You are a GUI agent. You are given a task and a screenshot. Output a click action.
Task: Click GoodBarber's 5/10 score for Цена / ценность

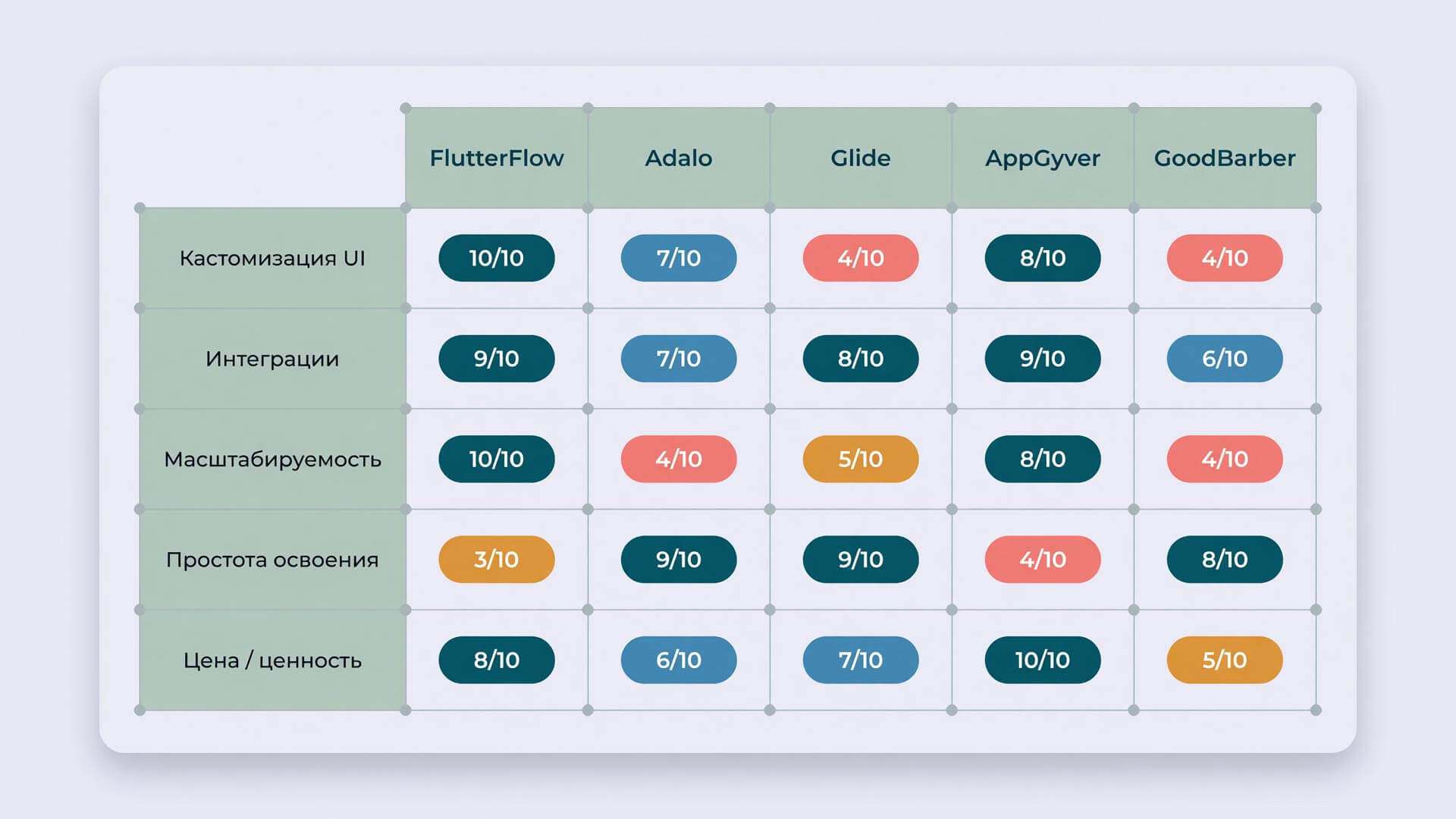[x=1225, y=660]
